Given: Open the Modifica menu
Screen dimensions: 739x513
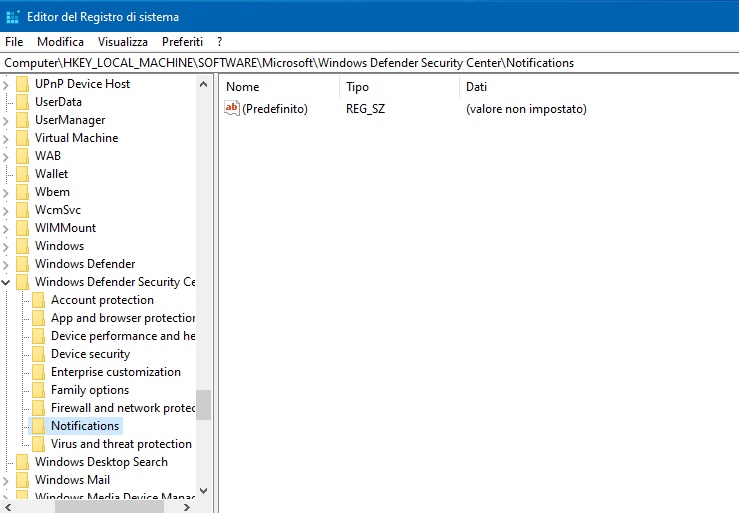Looking at the screenshot, I should 60,42.
